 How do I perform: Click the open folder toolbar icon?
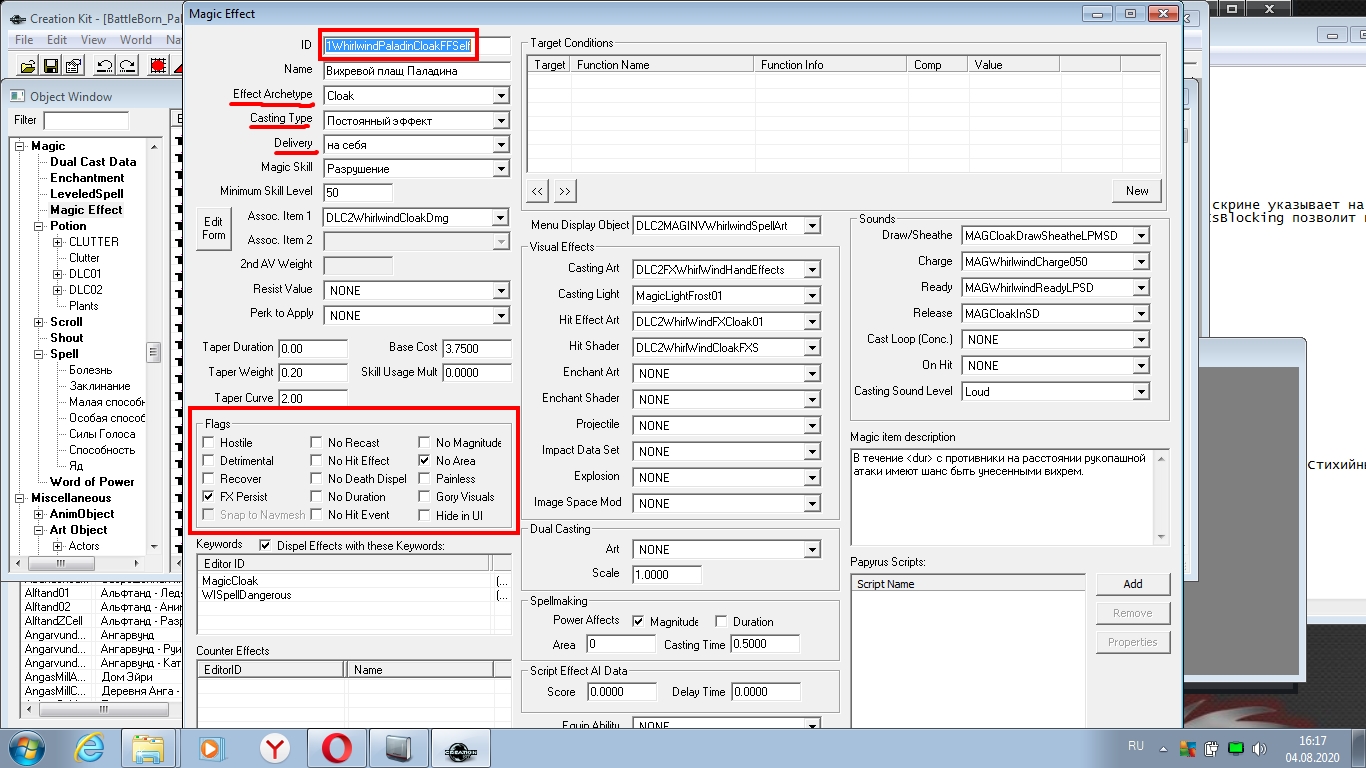point(27,66)
